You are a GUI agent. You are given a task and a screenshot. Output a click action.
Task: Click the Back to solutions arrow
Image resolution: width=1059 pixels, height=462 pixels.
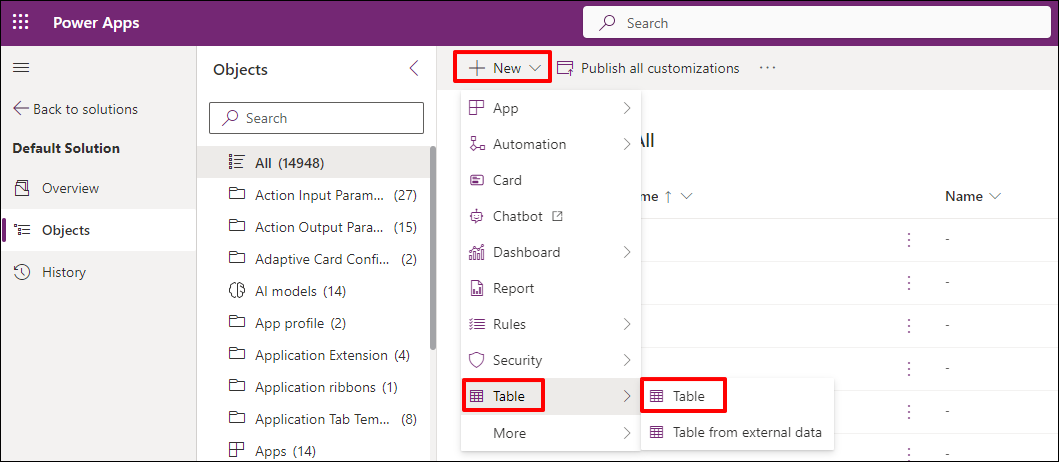click(21, 109)
